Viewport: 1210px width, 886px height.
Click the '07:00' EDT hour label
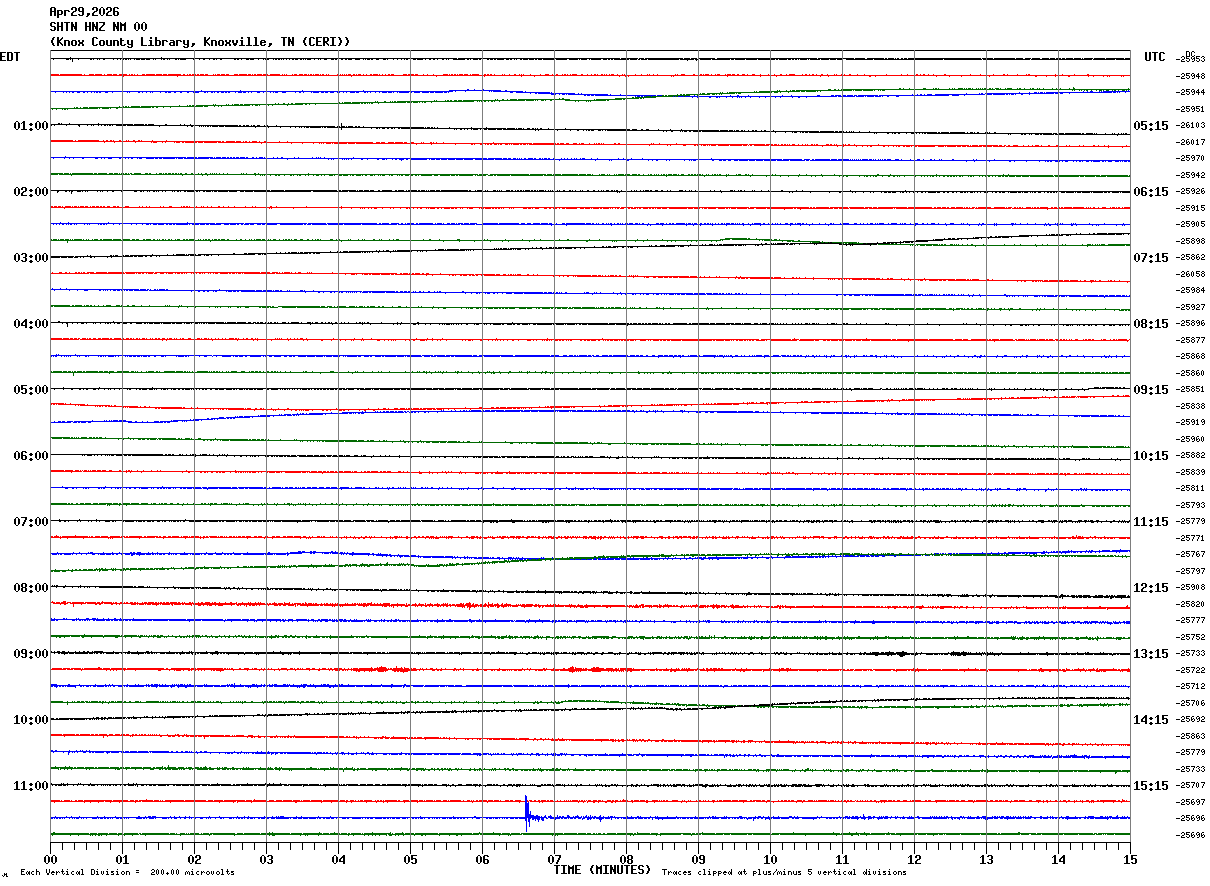31,522
